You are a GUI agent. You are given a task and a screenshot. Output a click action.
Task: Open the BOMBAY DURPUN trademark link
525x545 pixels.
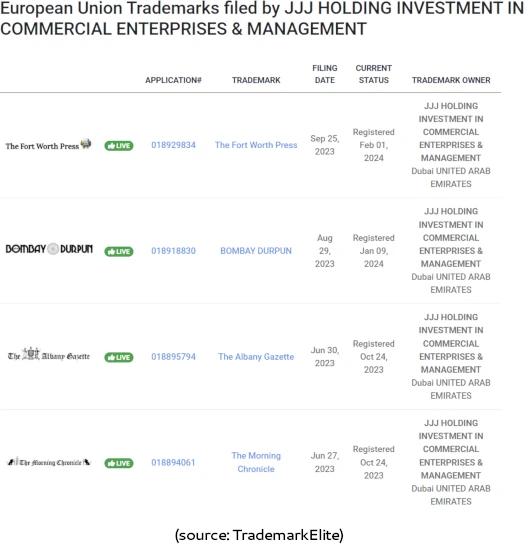pos(256,251)
